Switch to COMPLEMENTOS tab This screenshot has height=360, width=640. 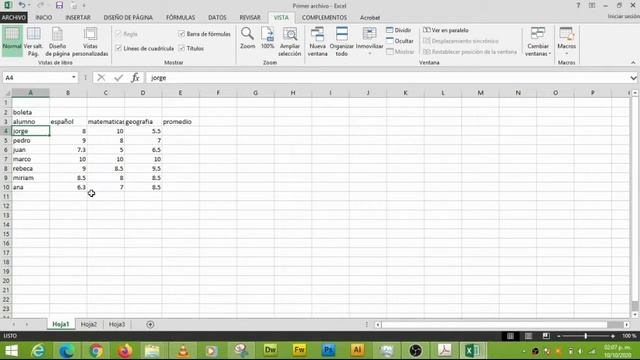324,18
